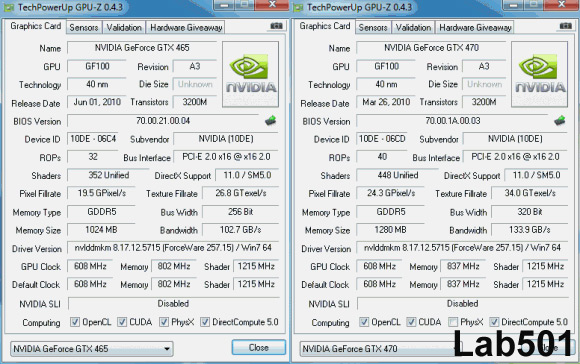
Task: Click Driver Version field in GTX 465 window
Action: click(x=173, y=247)
